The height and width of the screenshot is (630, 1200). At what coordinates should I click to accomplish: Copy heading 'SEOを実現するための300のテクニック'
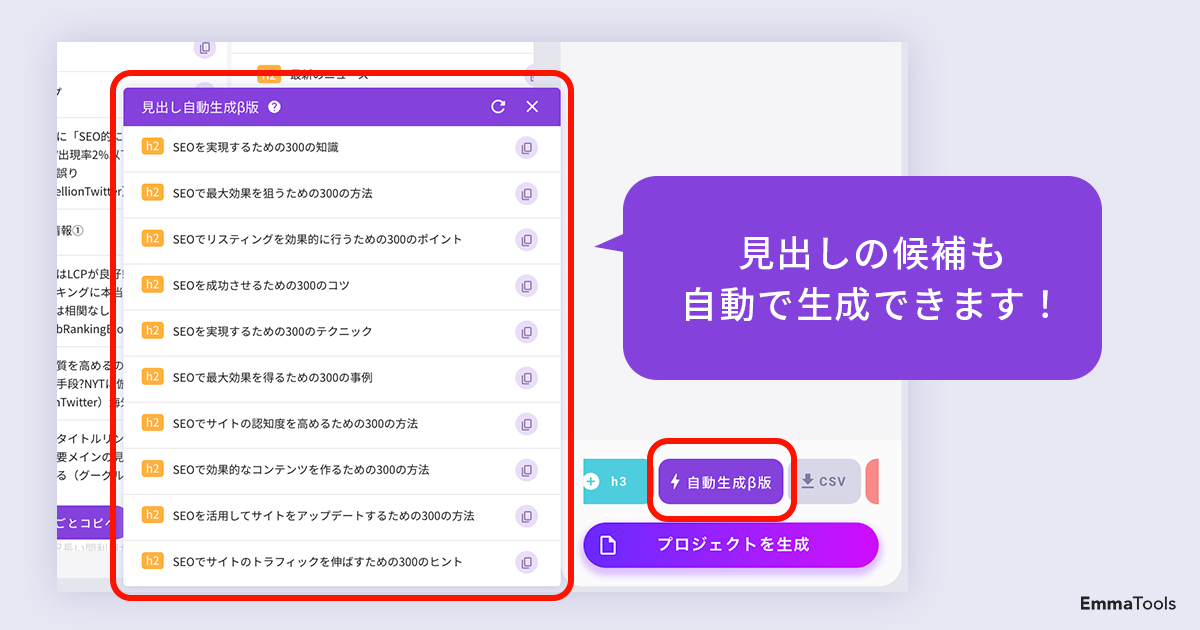pyautogui.click(x=527, y=332)
